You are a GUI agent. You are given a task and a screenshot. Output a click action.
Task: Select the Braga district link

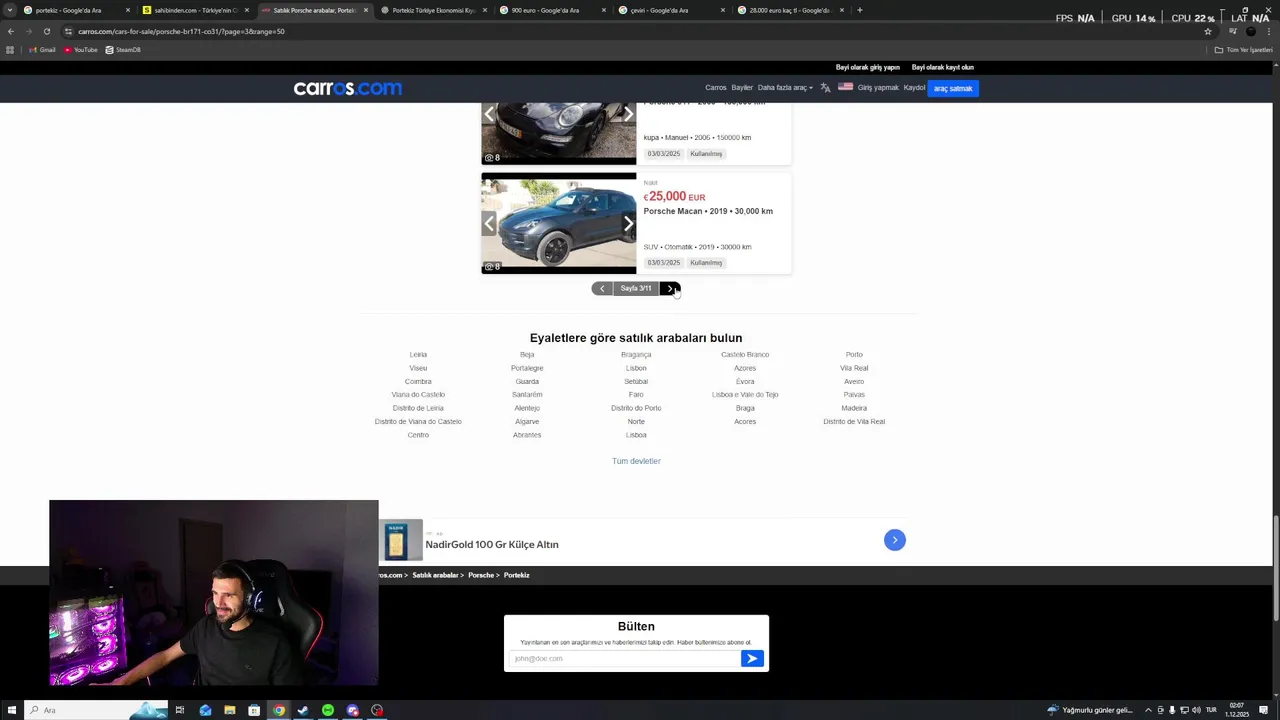click(745, 408)
